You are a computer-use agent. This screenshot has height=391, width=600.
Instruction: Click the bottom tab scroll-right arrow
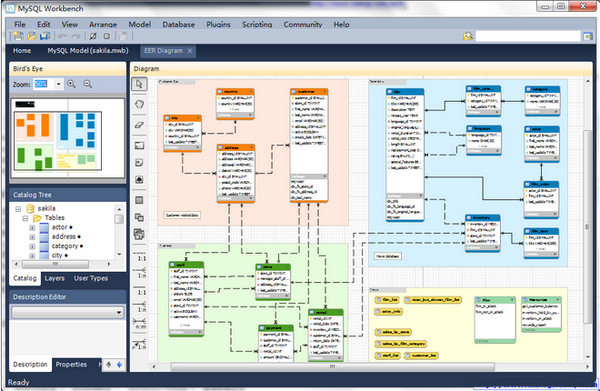click(x=119, y=365)
